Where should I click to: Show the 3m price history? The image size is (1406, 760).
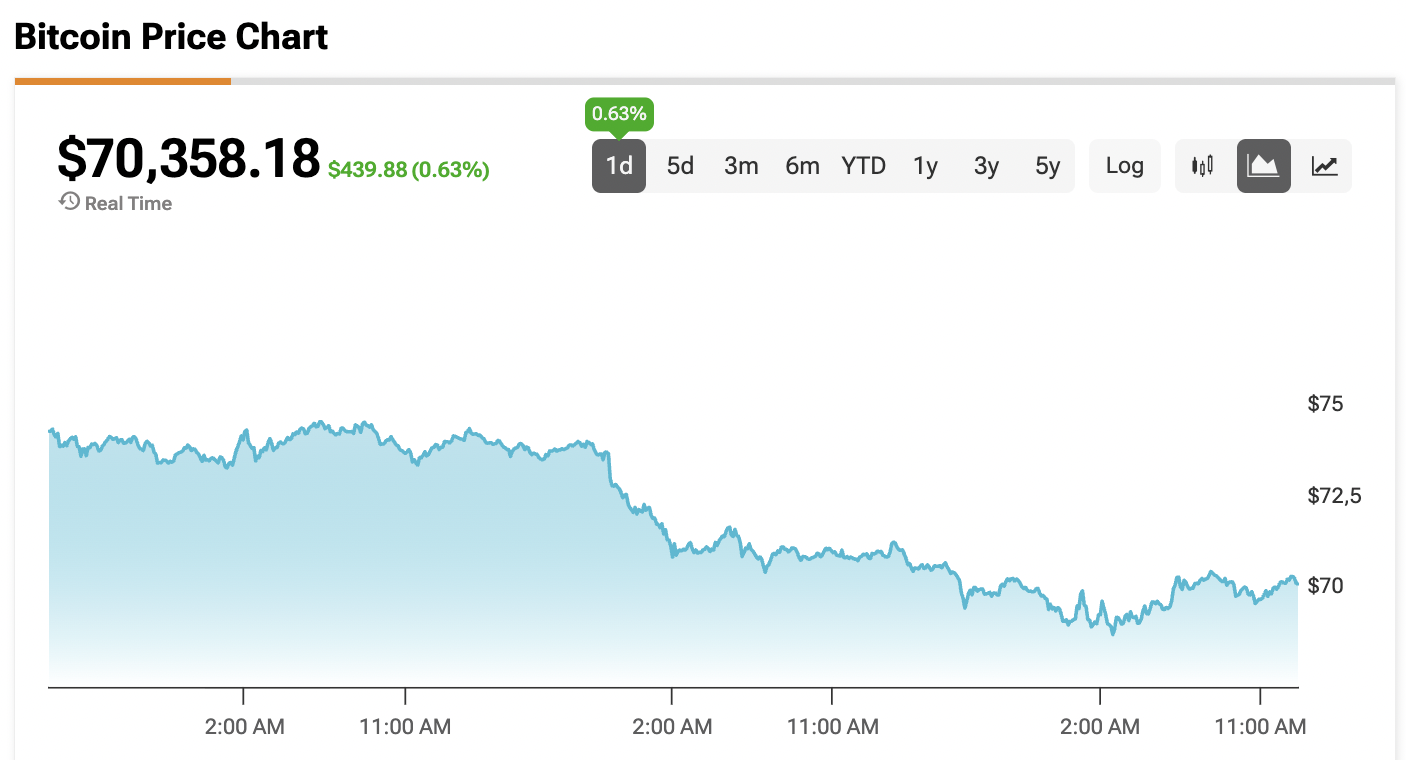[x=741, y=166]
